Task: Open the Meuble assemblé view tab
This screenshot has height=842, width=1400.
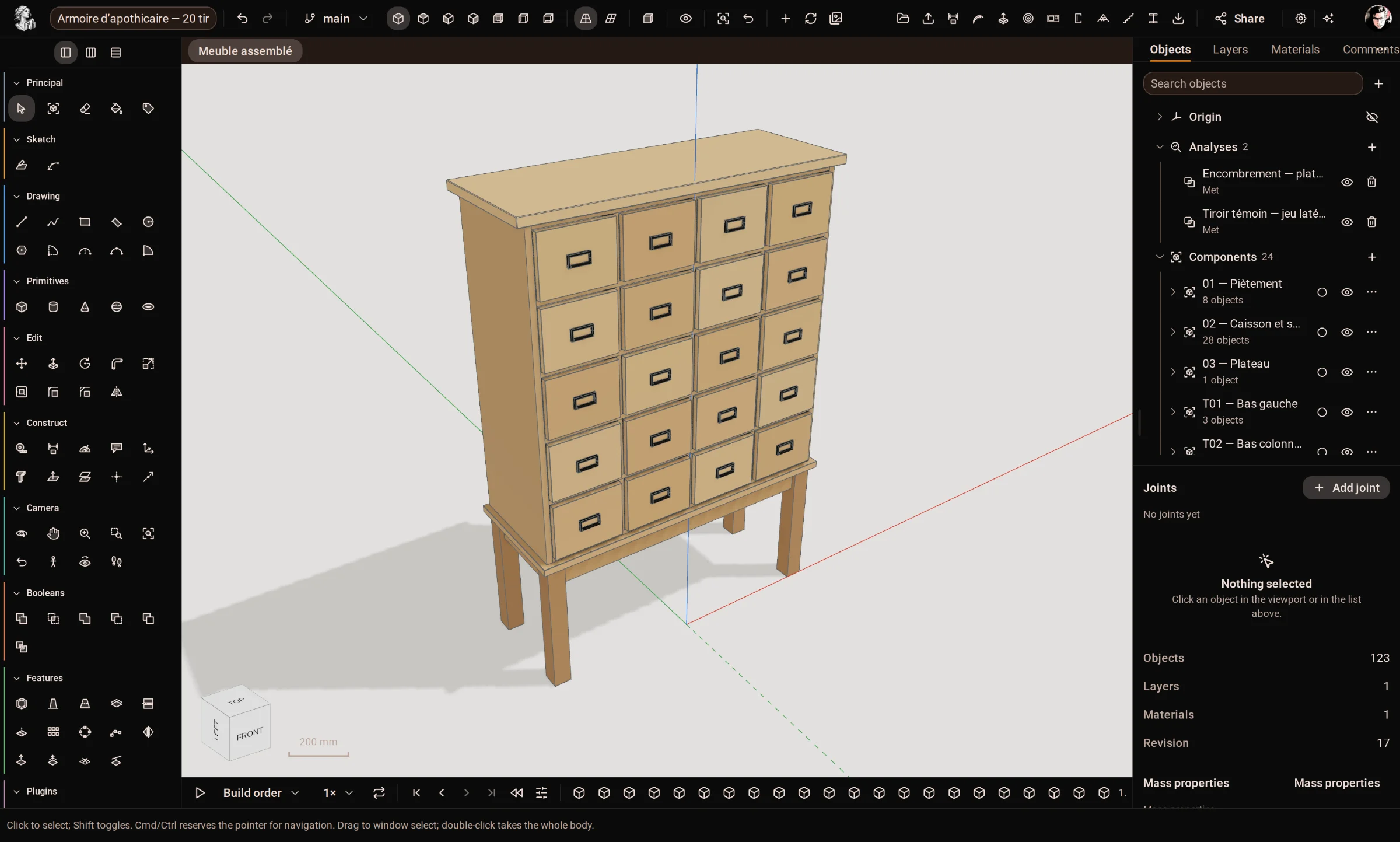Action: tap(245, 51)
